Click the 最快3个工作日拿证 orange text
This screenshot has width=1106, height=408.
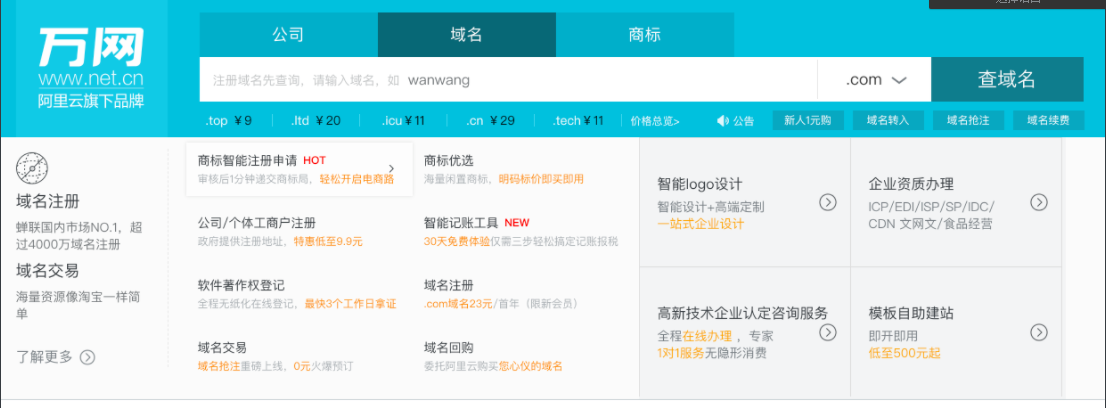point(351,304)
